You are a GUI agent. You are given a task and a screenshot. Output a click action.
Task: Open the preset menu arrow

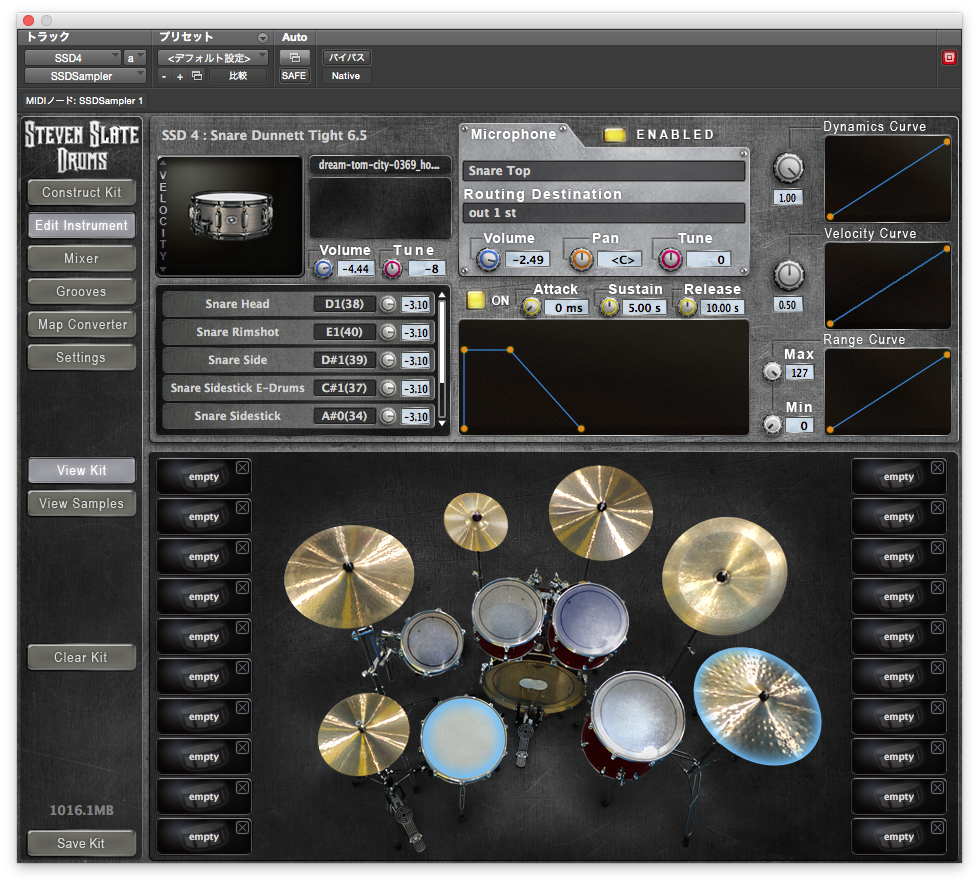coord(262,37)
